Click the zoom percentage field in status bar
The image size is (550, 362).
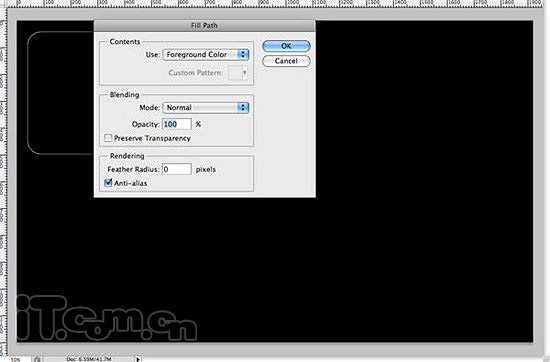pos(15,359)
